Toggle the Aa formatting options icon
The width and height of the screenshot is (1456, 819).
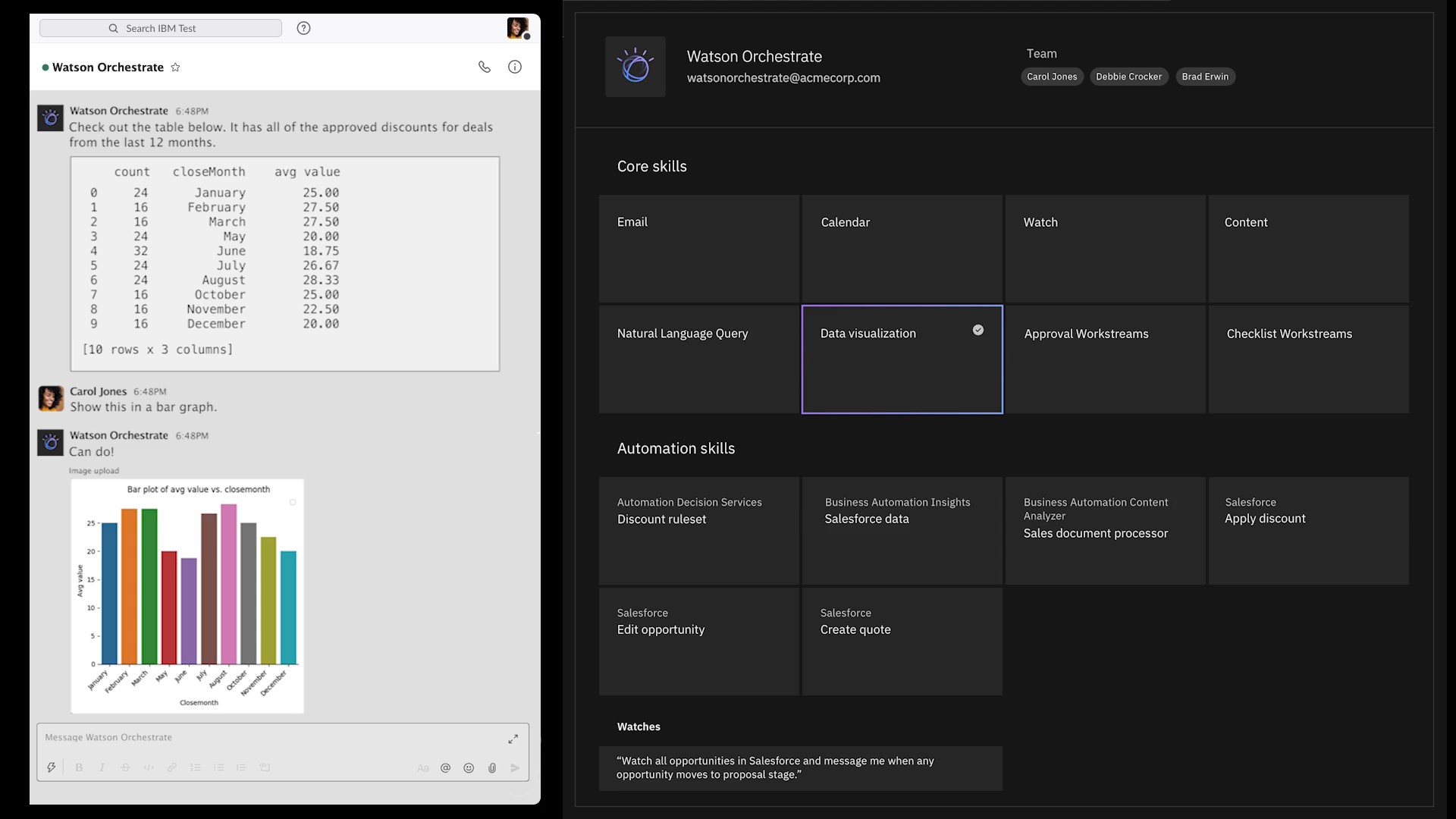423,768
